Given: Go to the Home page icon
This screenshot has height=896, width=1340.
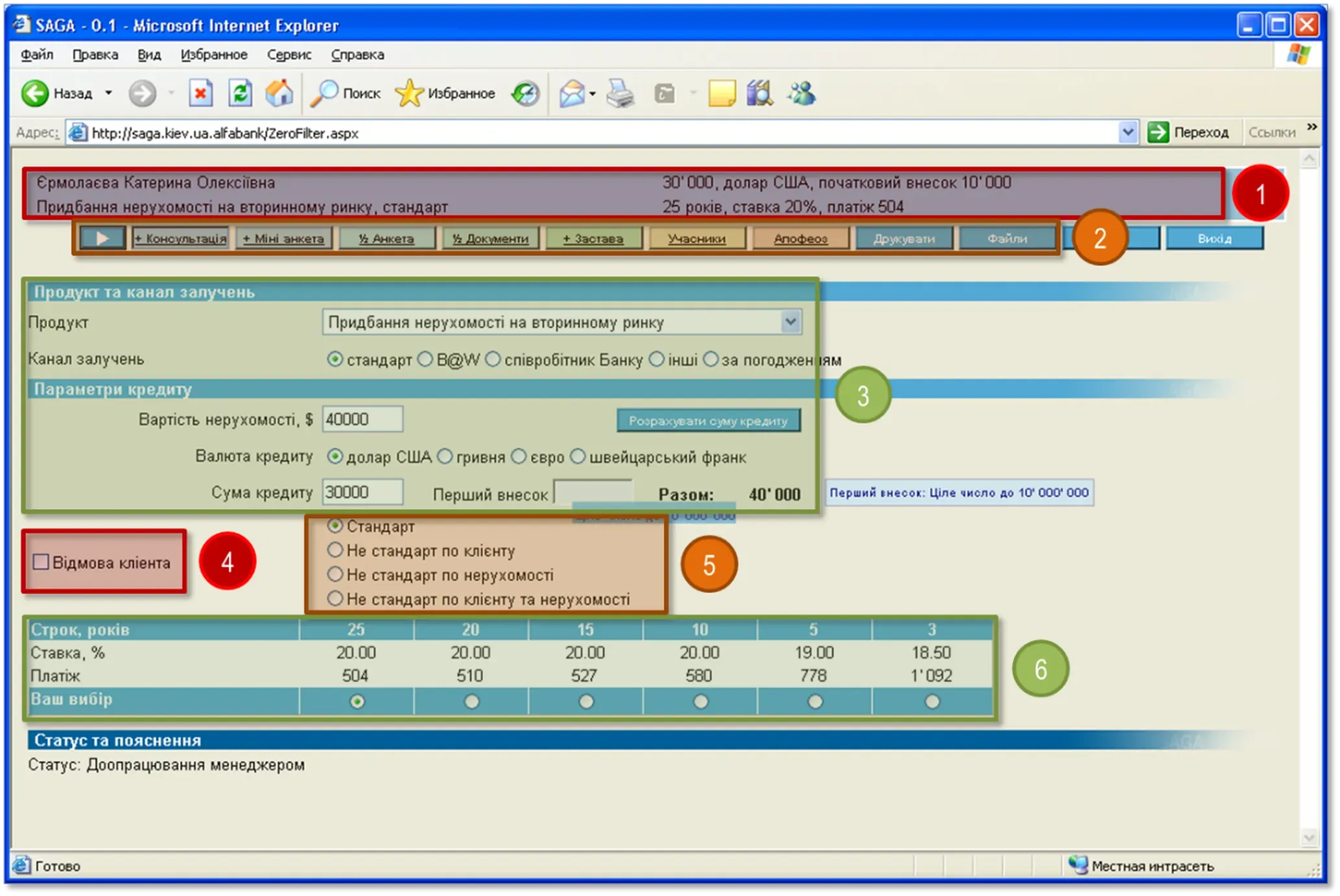Looking at the screenshot, I should tap(279, 93).
